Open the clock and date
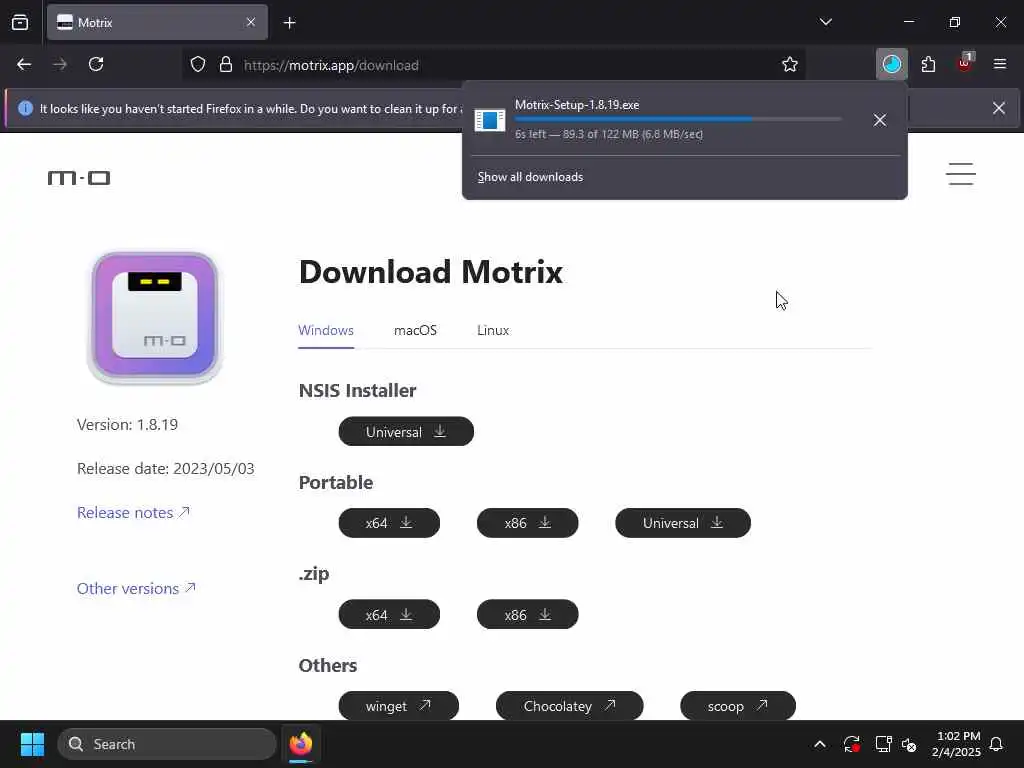Image resolution: width=1024 pixels, height=768 pixels. [957, 744]
